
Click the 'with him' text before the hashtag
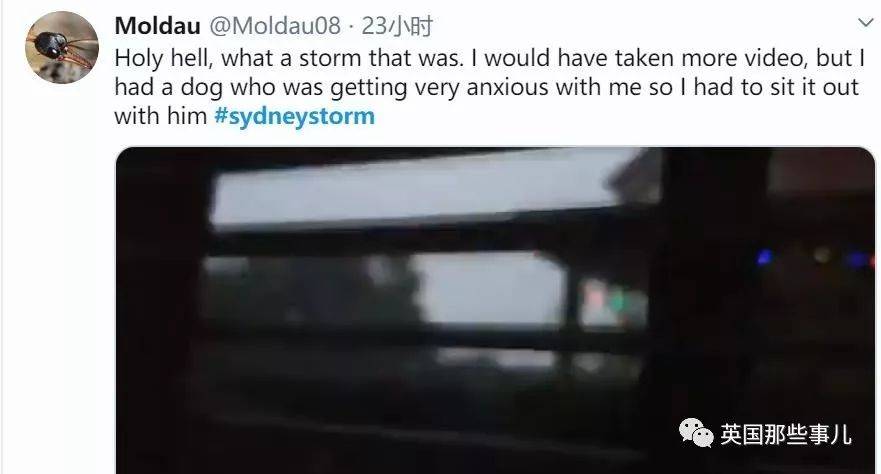click(x=161, y=116)
